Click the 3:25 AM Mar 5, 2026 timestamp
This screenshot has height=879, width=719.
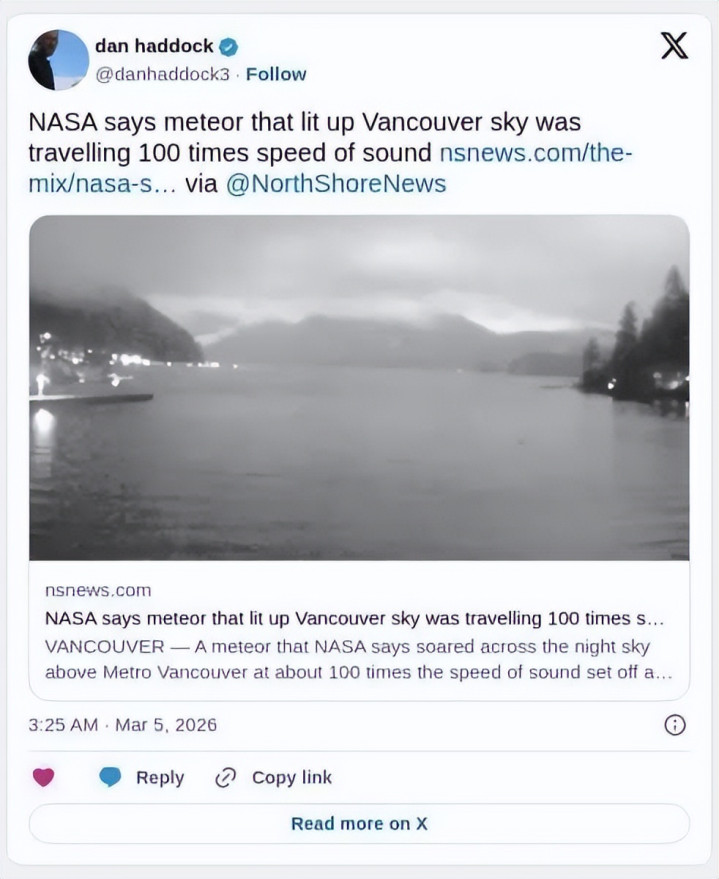coord(123,725)
